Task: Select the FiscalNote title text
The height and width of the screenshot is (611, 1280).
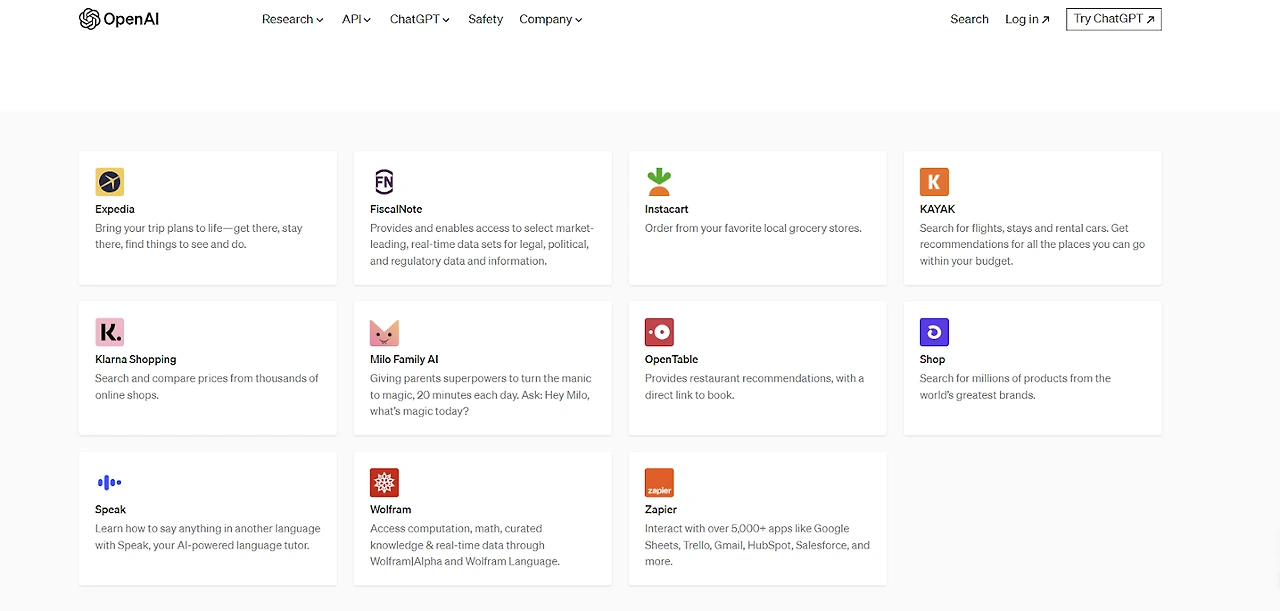Action: (x=396, y=209)
